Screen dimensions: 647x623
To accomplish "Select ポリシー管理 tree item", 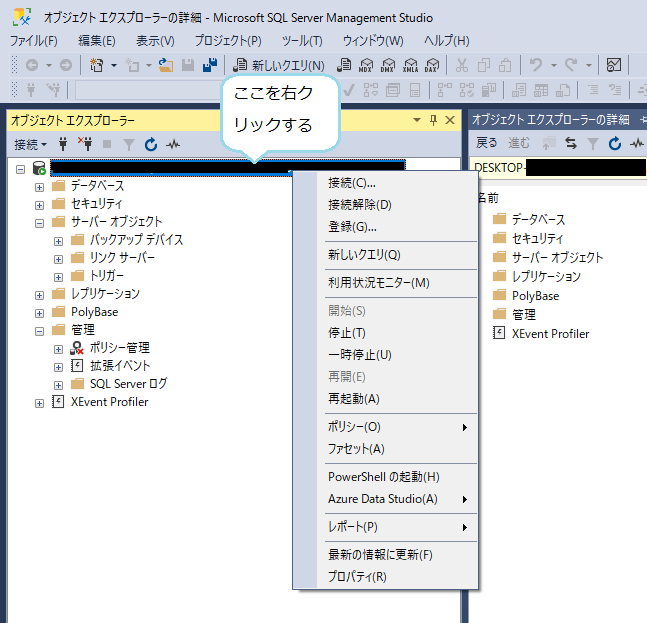I will pos(120,348).
